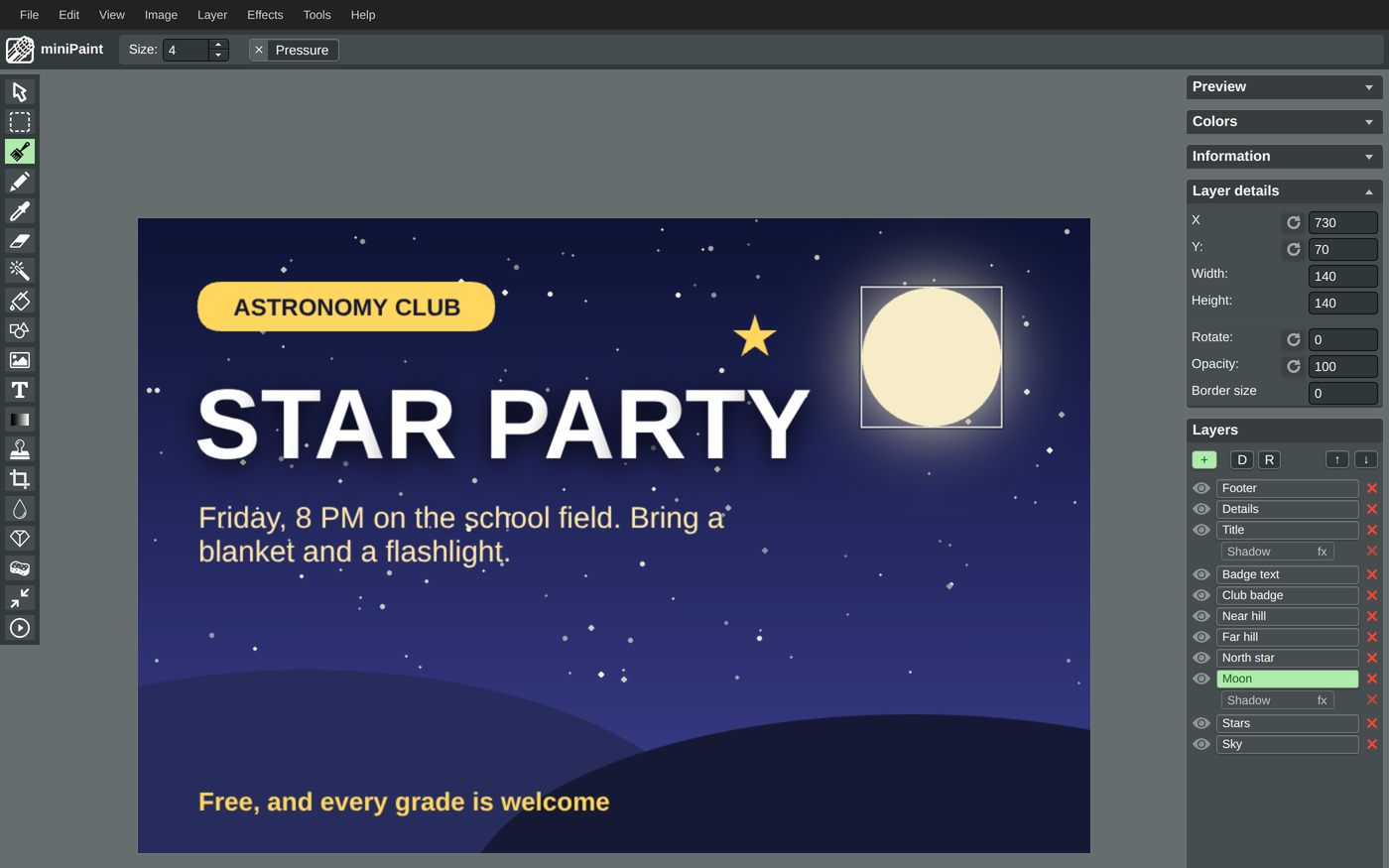This screenshot has height=868, width=1389.
Task: Pick the color eyedropper tool
Action: click(20, 211)
